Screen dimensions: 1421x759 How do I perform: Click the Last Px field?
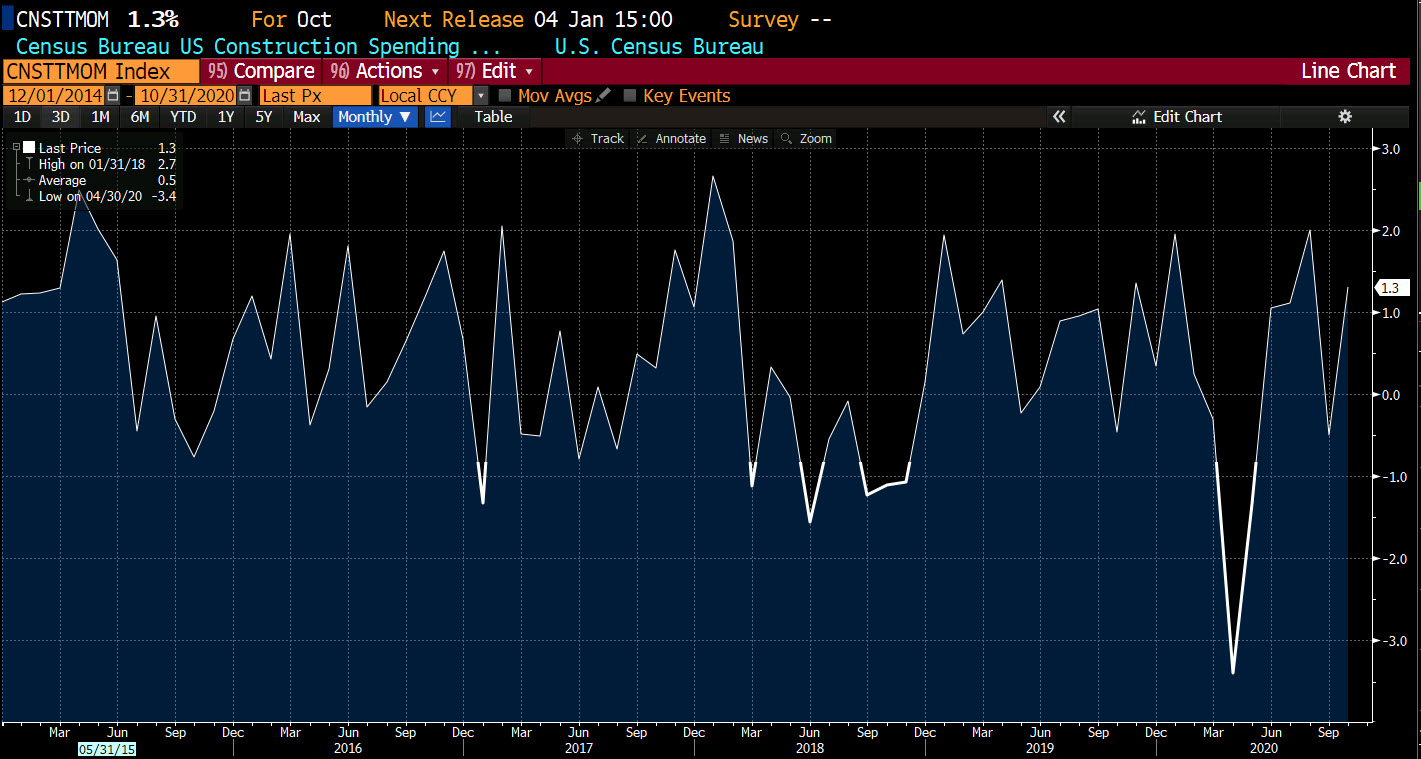(314, 96)
